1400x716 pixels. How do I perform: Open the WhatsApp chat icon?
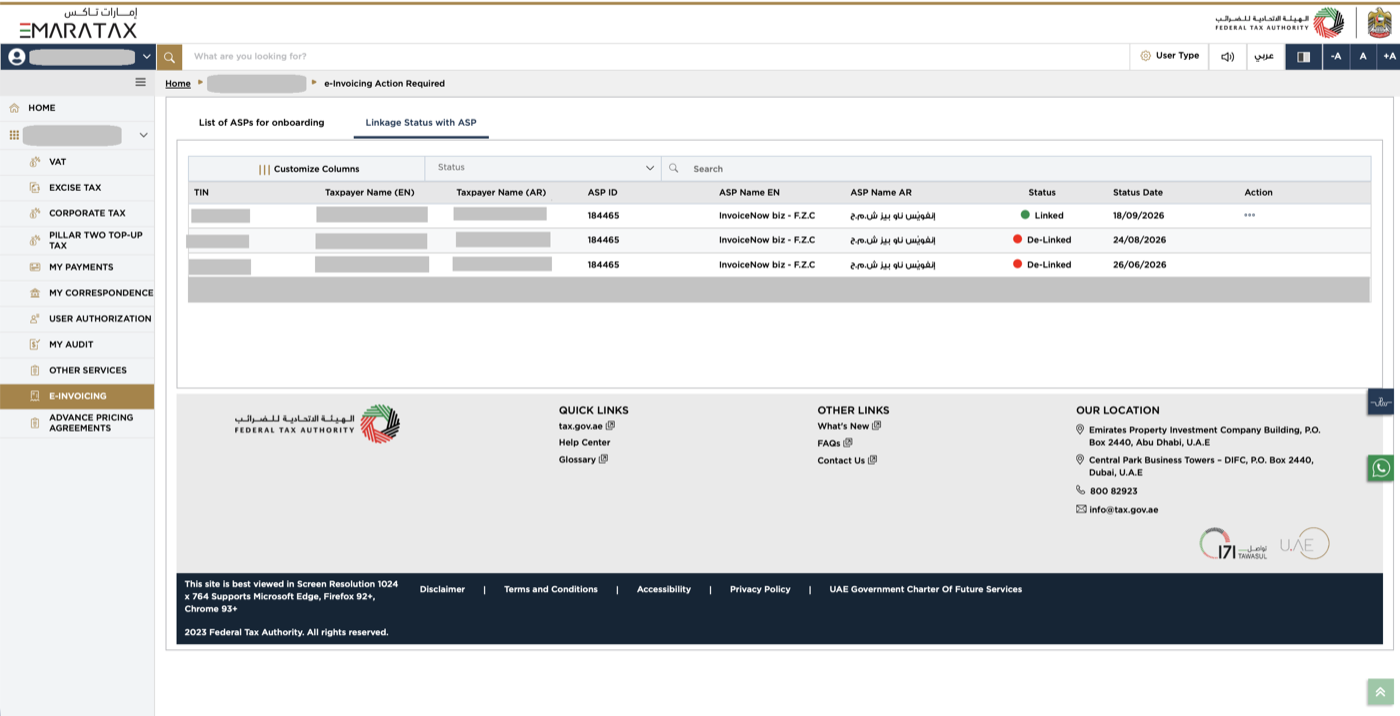coord(1381,468)
